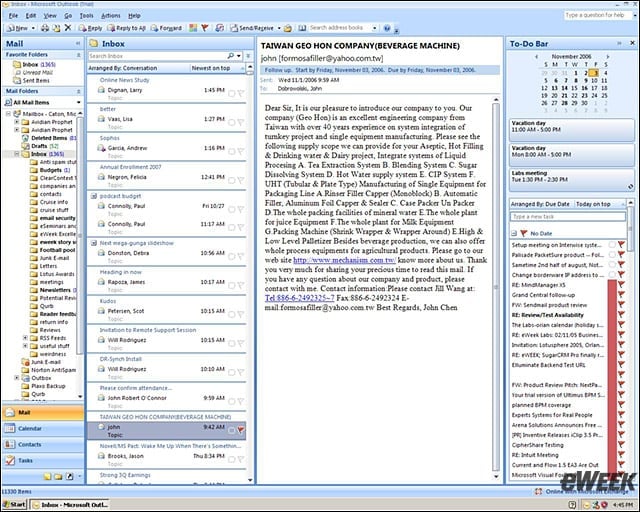640x512 pixels.
Task: Click the flag next to RE: MindManager X5
Action: 621,285
